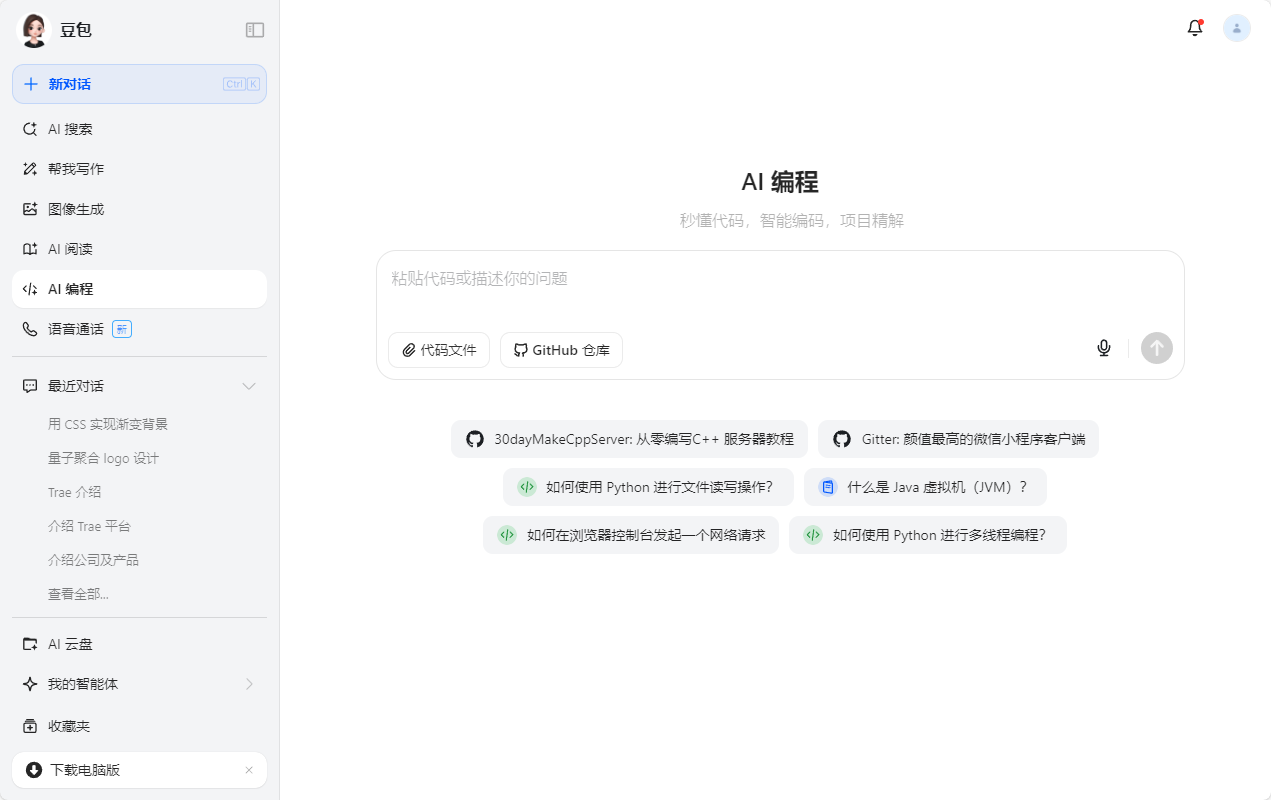Collapse the 最近对话 conversation list

click(248, 386)
